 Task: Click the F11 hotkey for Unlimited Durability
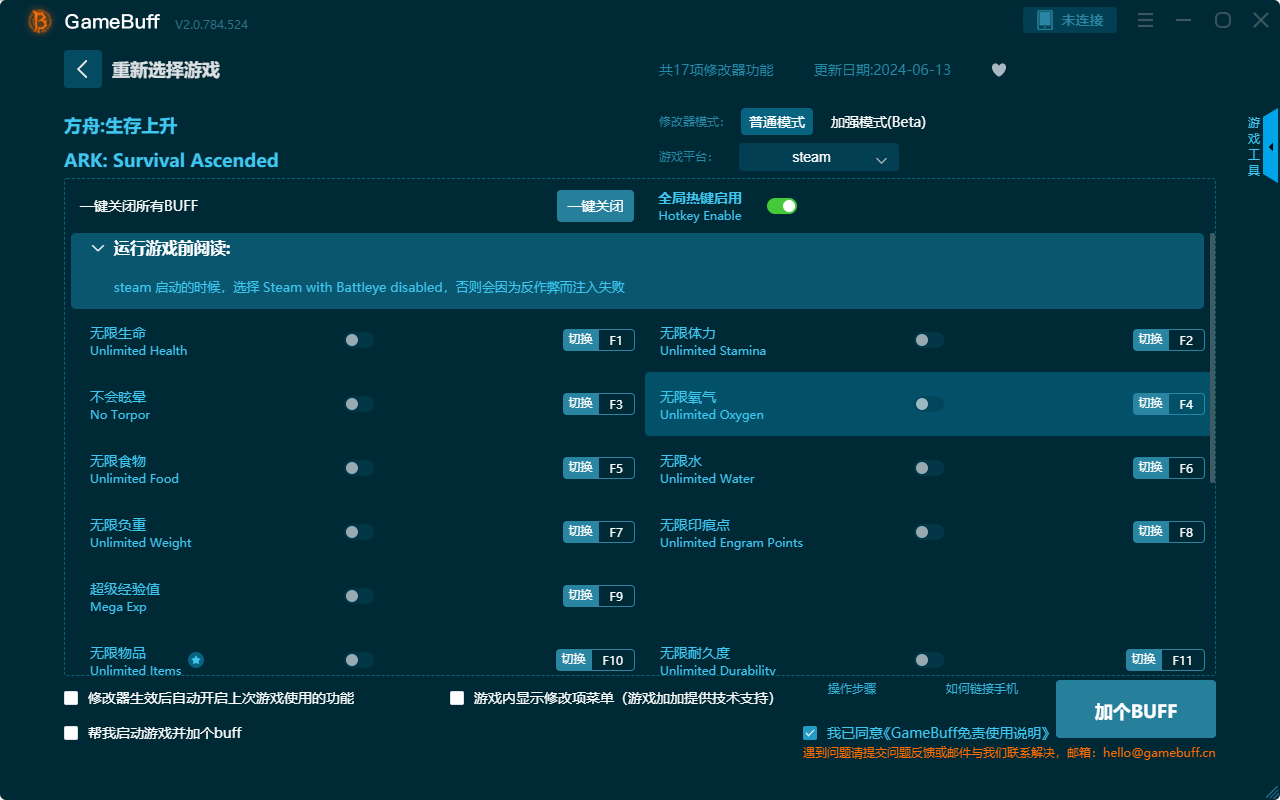[x=1183, y=660]
